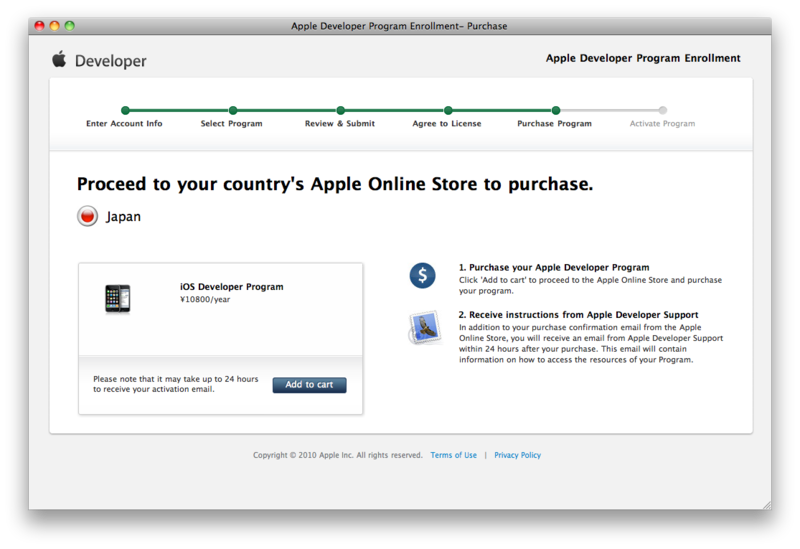The image size is (800, 549).
Task: Click the blue dollar sign icon
Action: (x=422, y=276)
